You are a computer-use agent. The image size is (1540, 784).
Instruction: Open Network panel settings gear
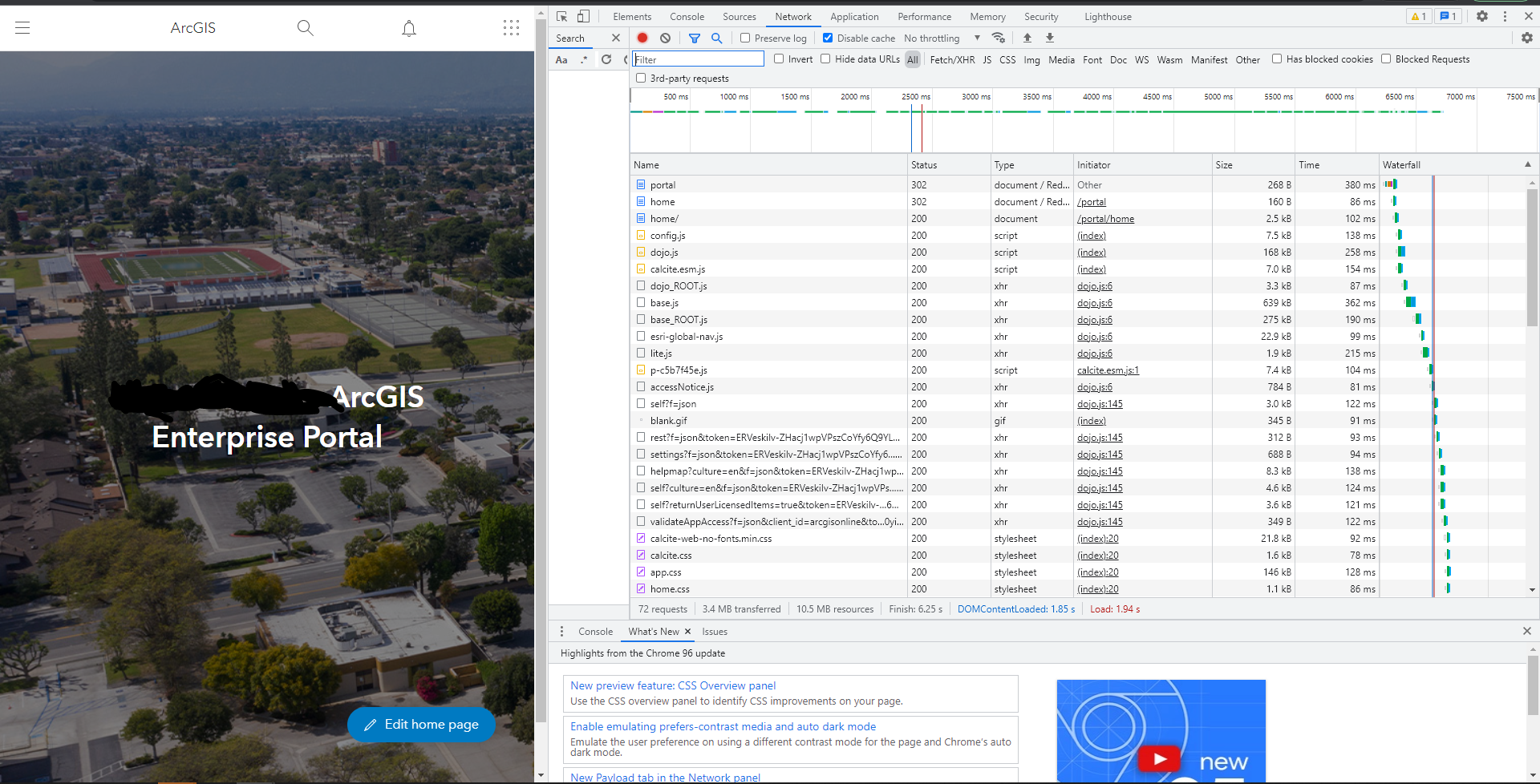(1526, 38)
